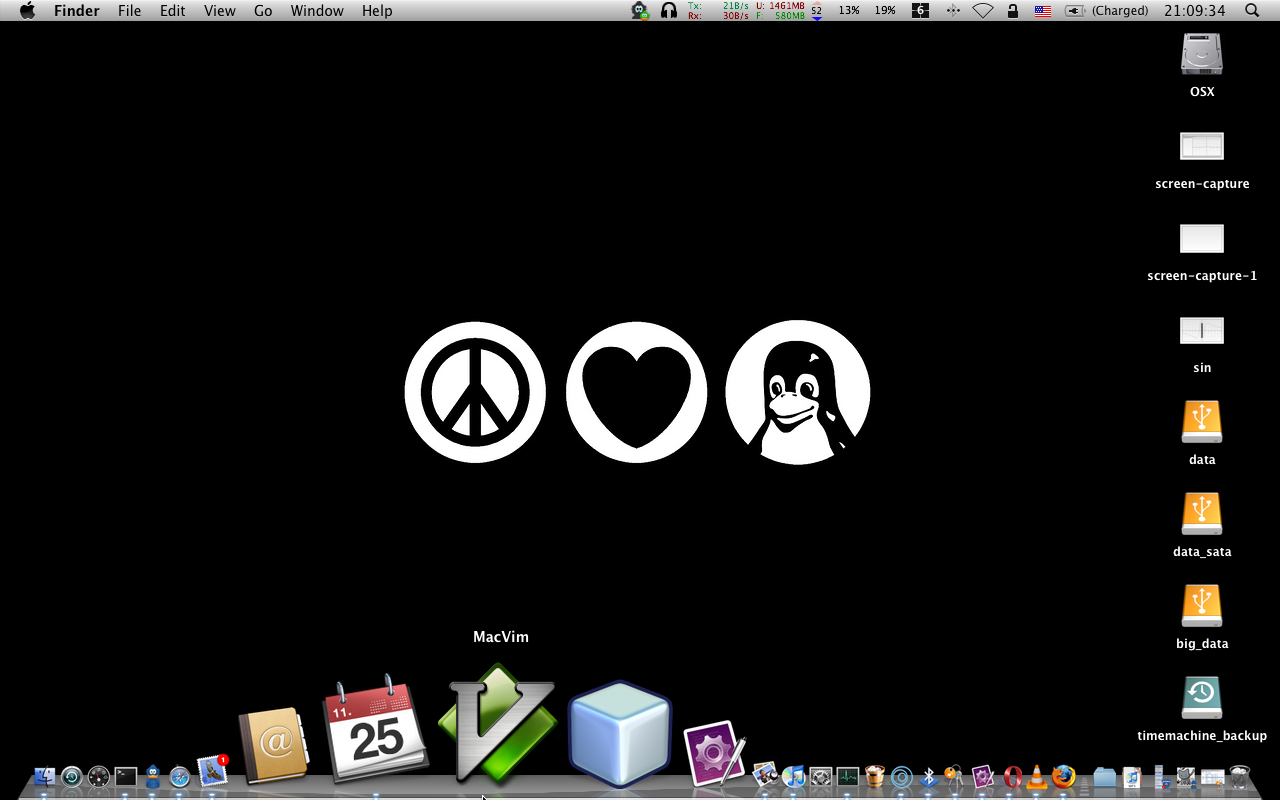Click Adium duck icon in menu bar
This screenshot has height=800, width=1280.
[x=640, y=11]
